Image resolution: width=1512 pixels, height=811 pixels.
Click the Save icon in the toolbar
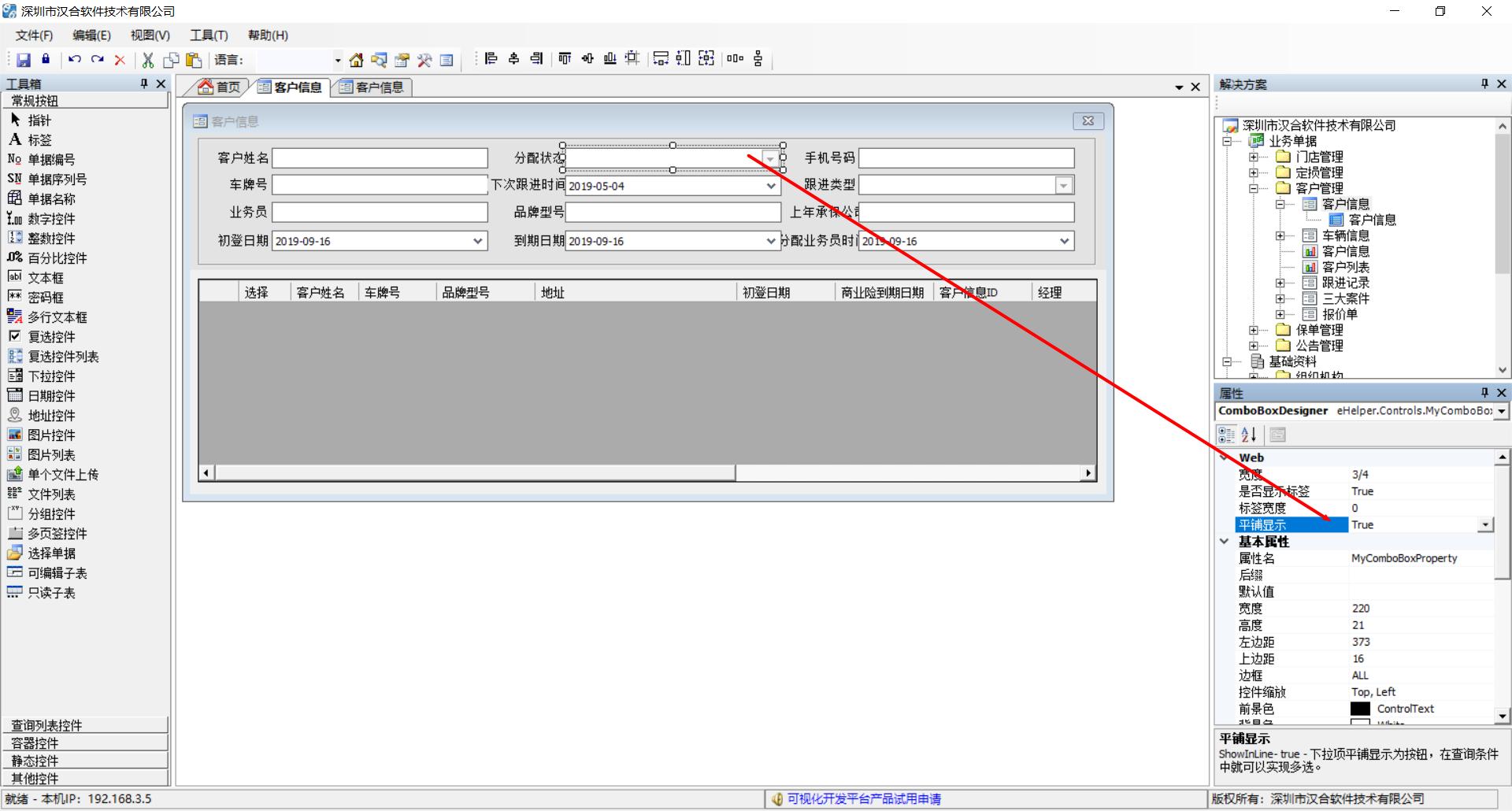point(24,60)
